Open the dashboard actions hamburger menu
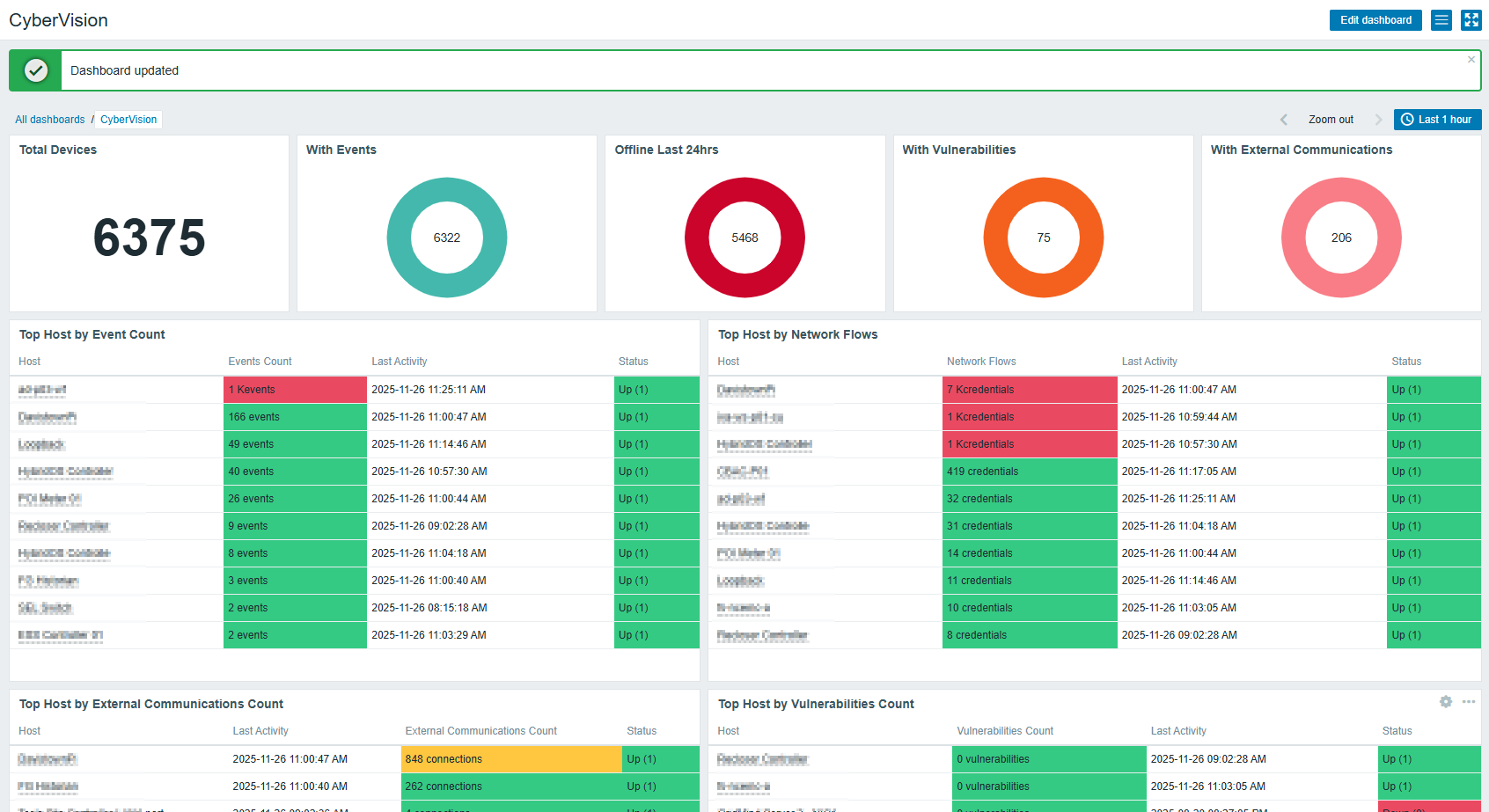Image resolution: width=1489 pixels, height=812 pixels. tap(1441, 20)
